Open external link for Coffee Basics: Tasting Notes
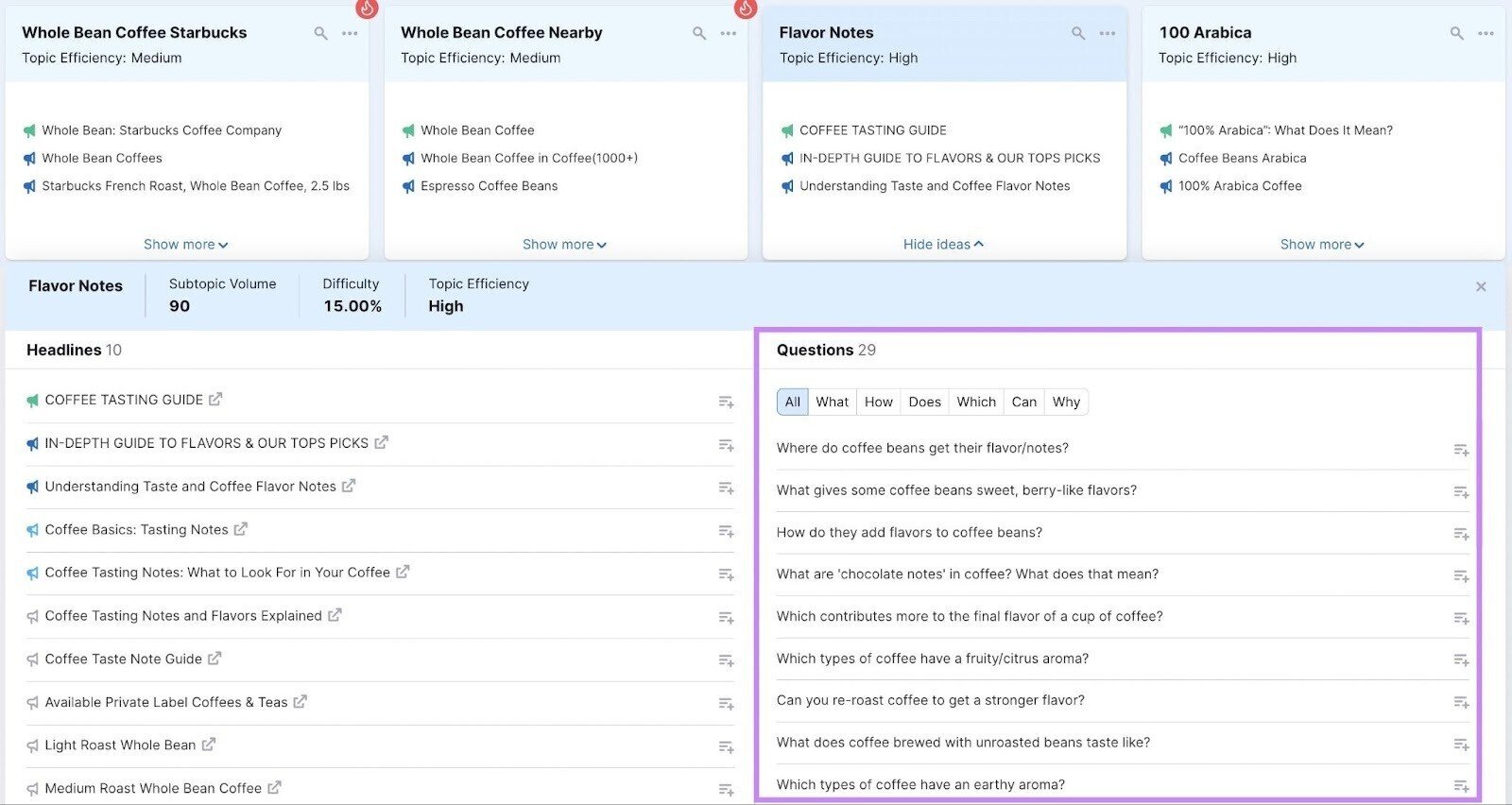 [241, 529]
